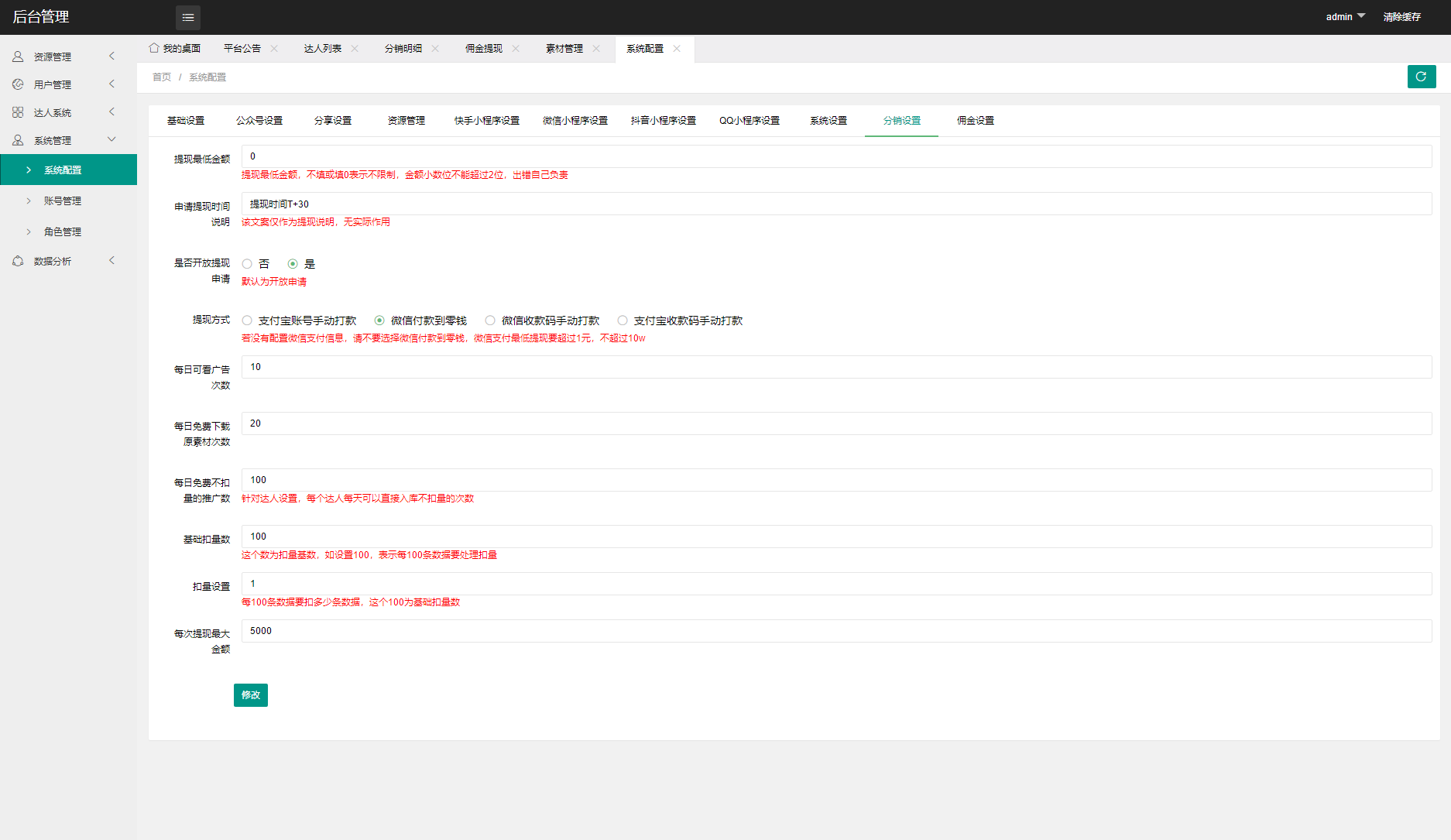Click the 资源管理 person icon in sidebar

tap(18, 57)
